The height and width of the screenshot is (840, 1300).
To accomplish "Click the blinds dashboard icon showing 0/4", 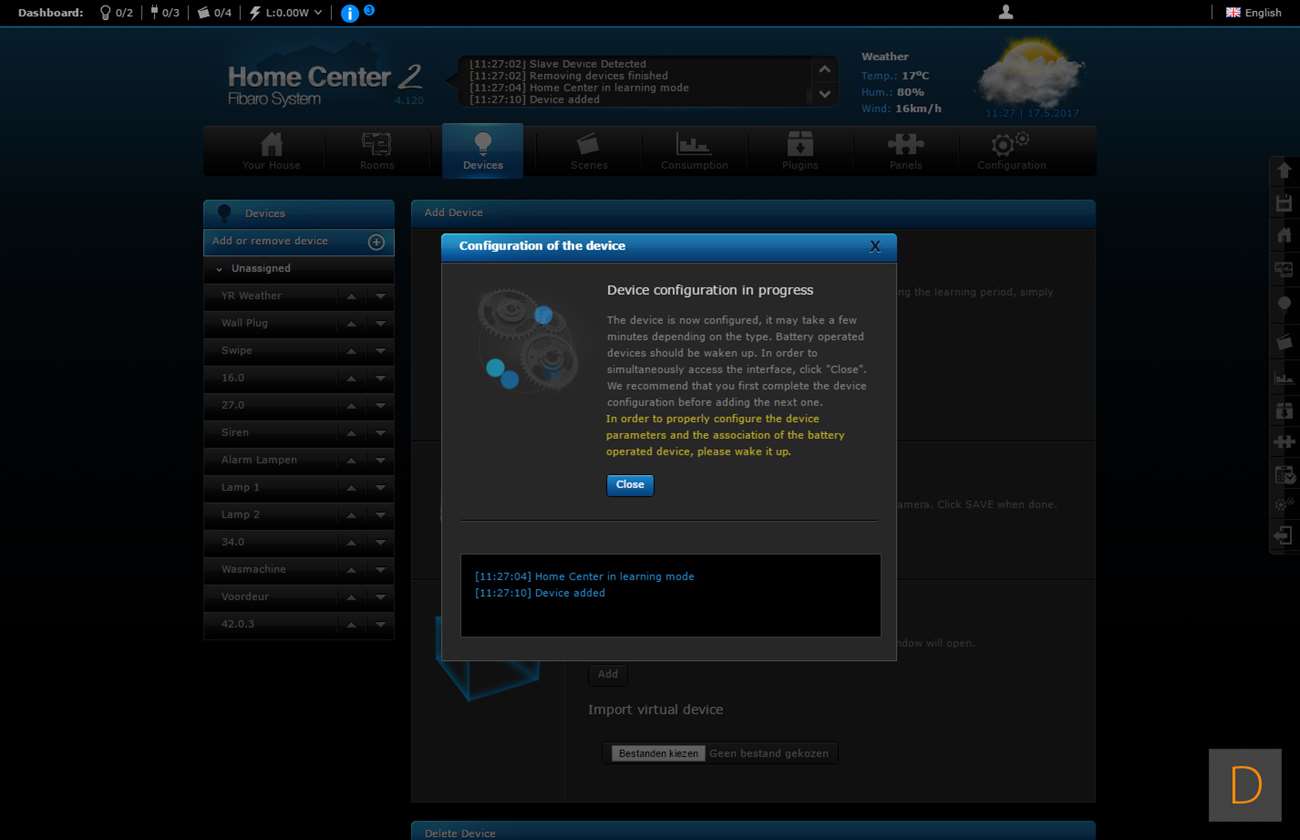I will [204, 13].
